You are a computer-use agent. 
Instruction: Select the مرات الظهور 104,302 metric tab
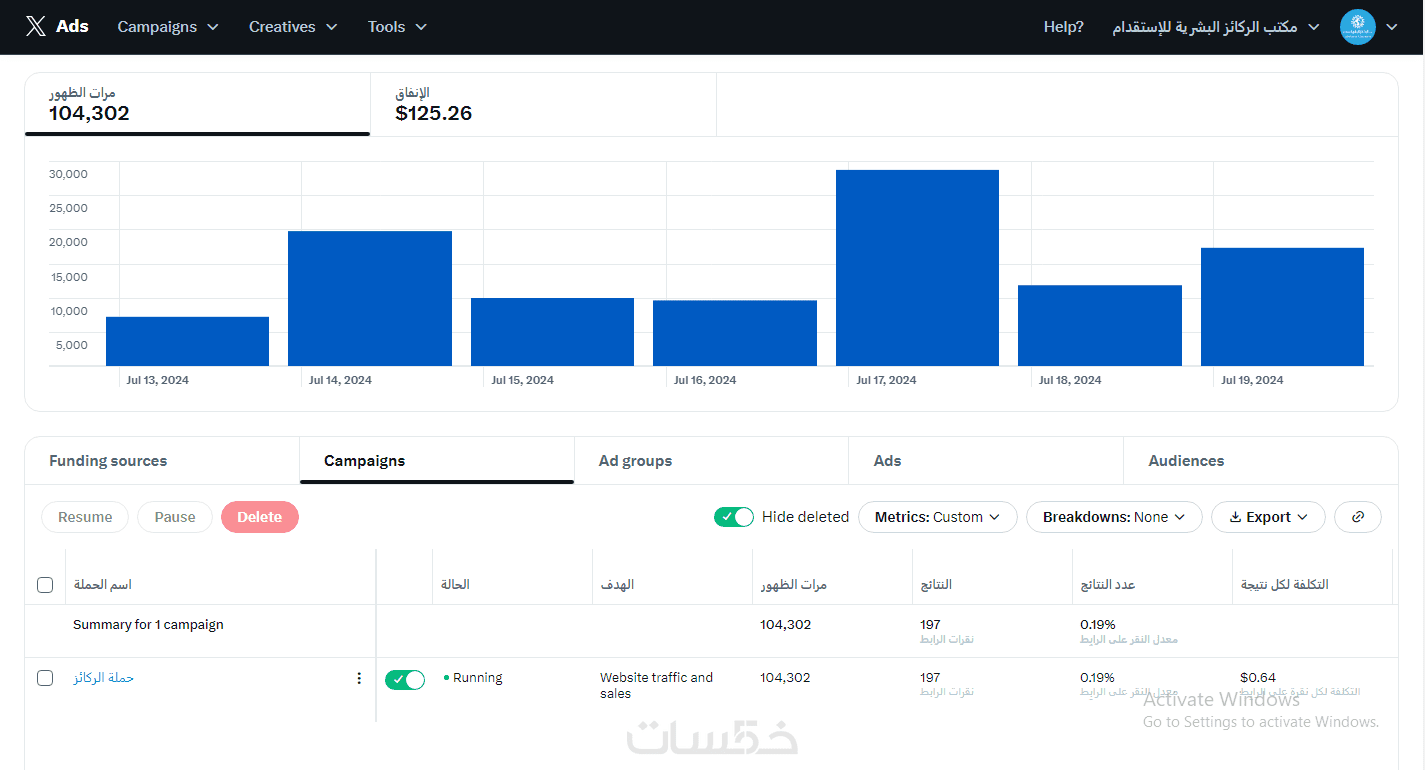[x=197, y=104]
